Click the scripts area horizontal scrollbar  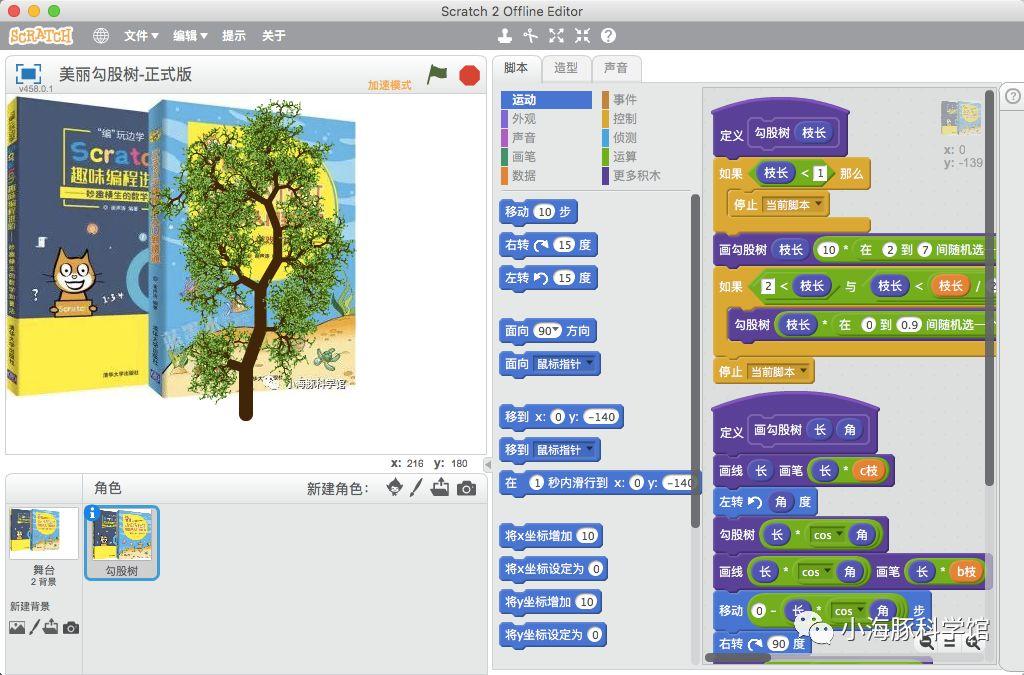[x=738, y=657]
